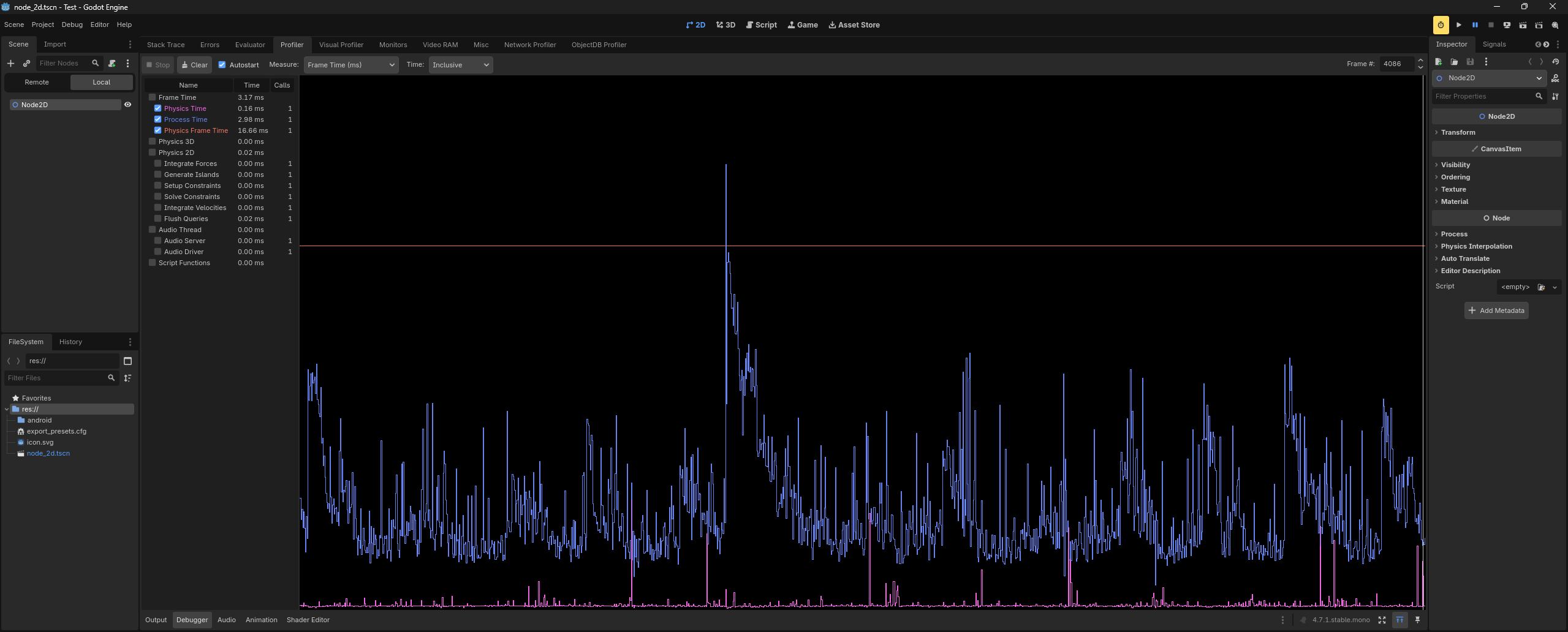Uncheck the Physics Time graph checkbox
1568x632 pixels.
pyautogui.click(x=157, y=108)
